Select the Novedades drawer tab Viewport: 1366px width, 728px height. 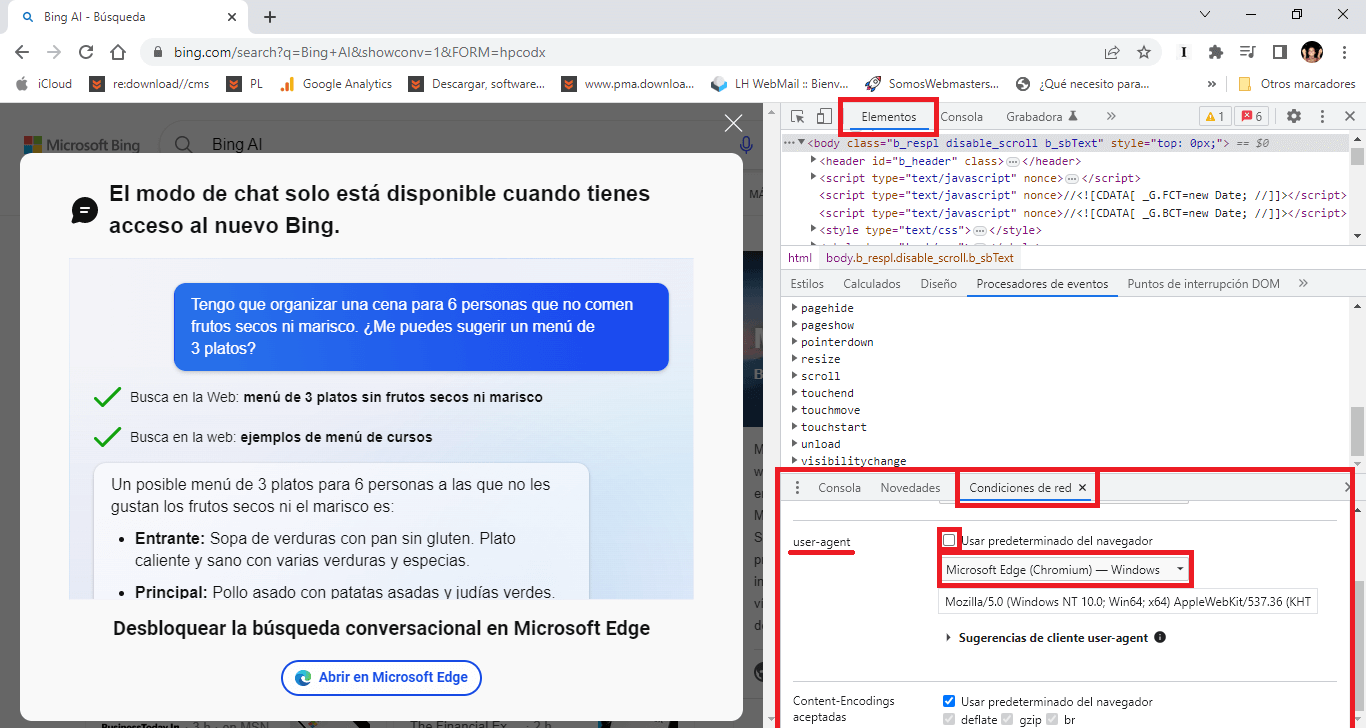910,488
